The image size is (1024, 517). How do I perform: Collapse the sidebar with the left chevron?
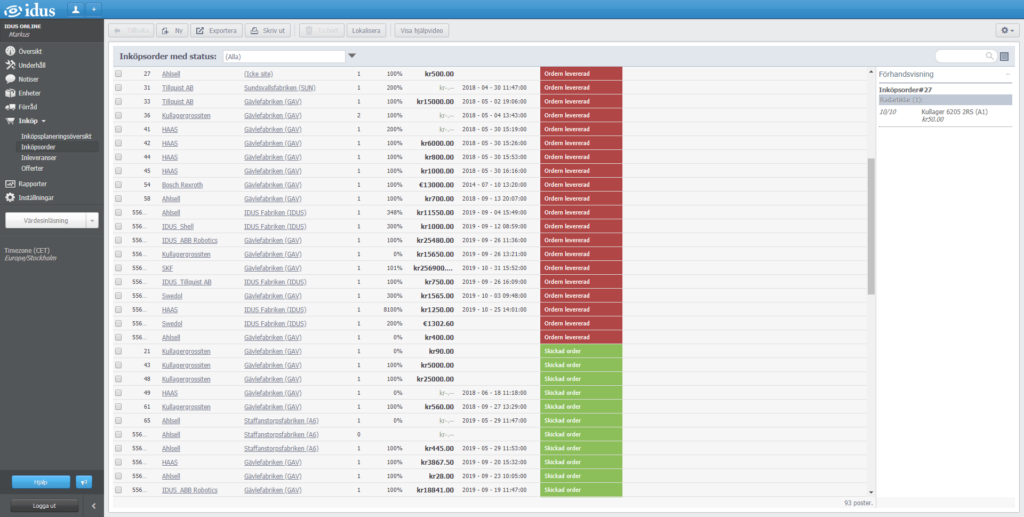point(93,506)
